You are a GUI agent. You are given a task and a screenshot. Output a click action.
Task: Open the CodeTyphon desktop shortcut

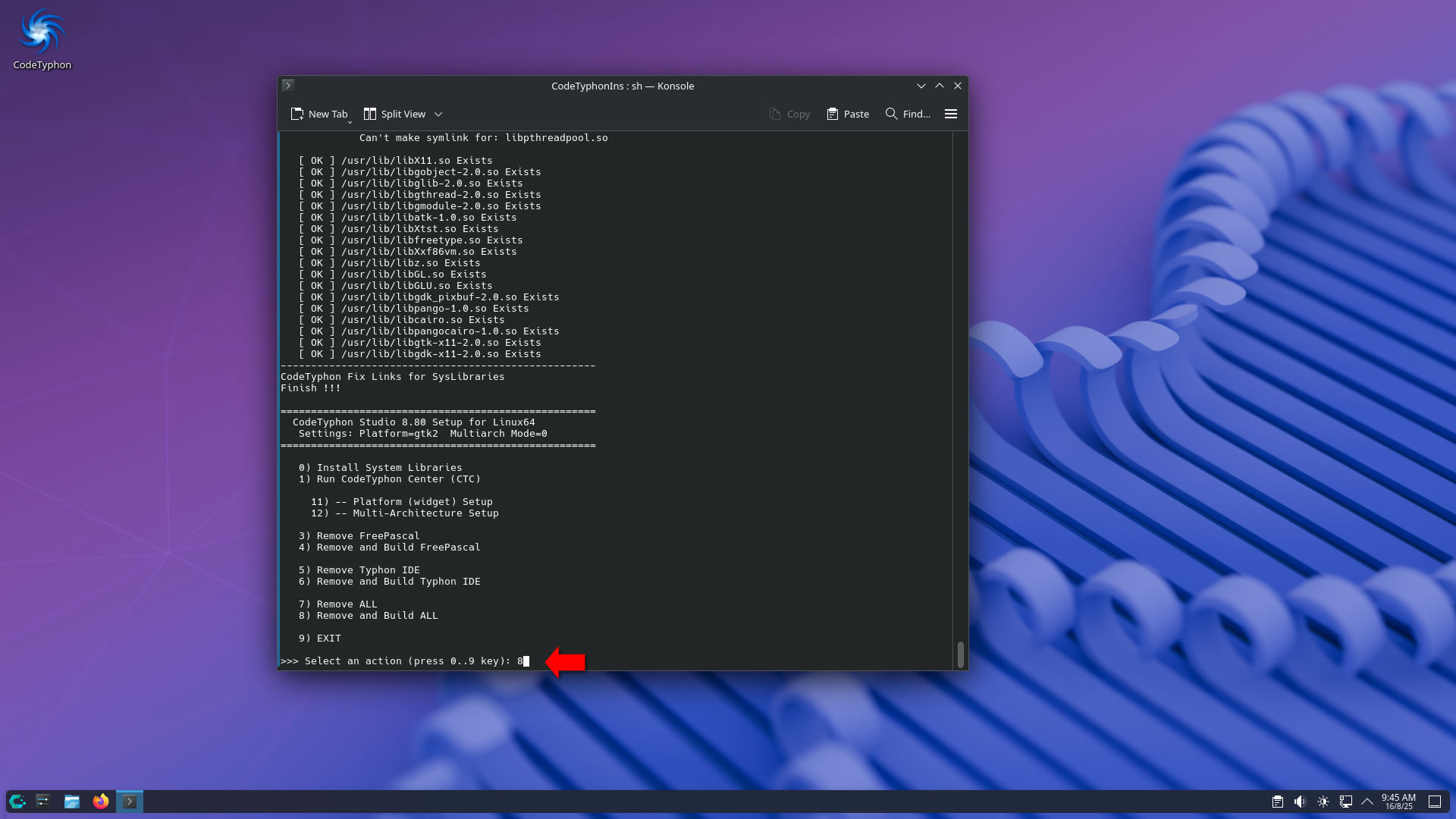42,39
